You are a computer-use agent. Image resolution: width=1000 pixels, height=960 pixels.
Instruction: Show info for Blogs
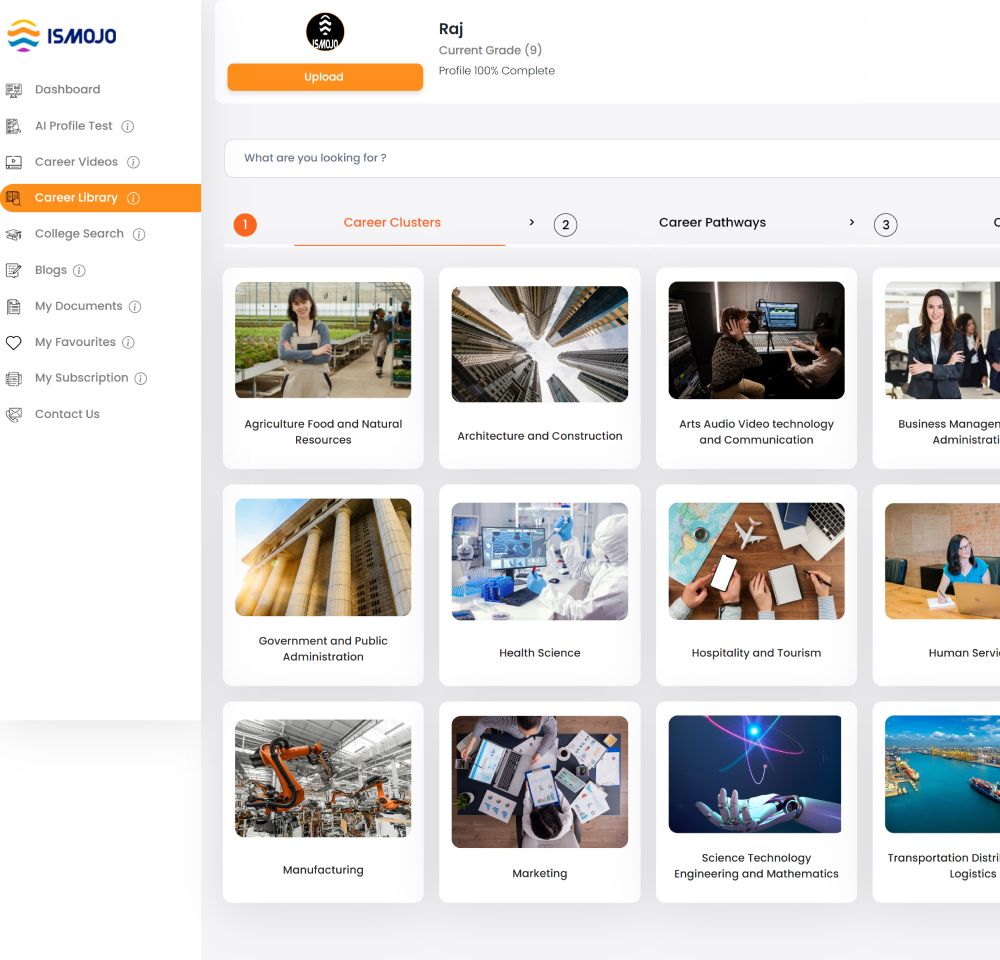(79, 270)
